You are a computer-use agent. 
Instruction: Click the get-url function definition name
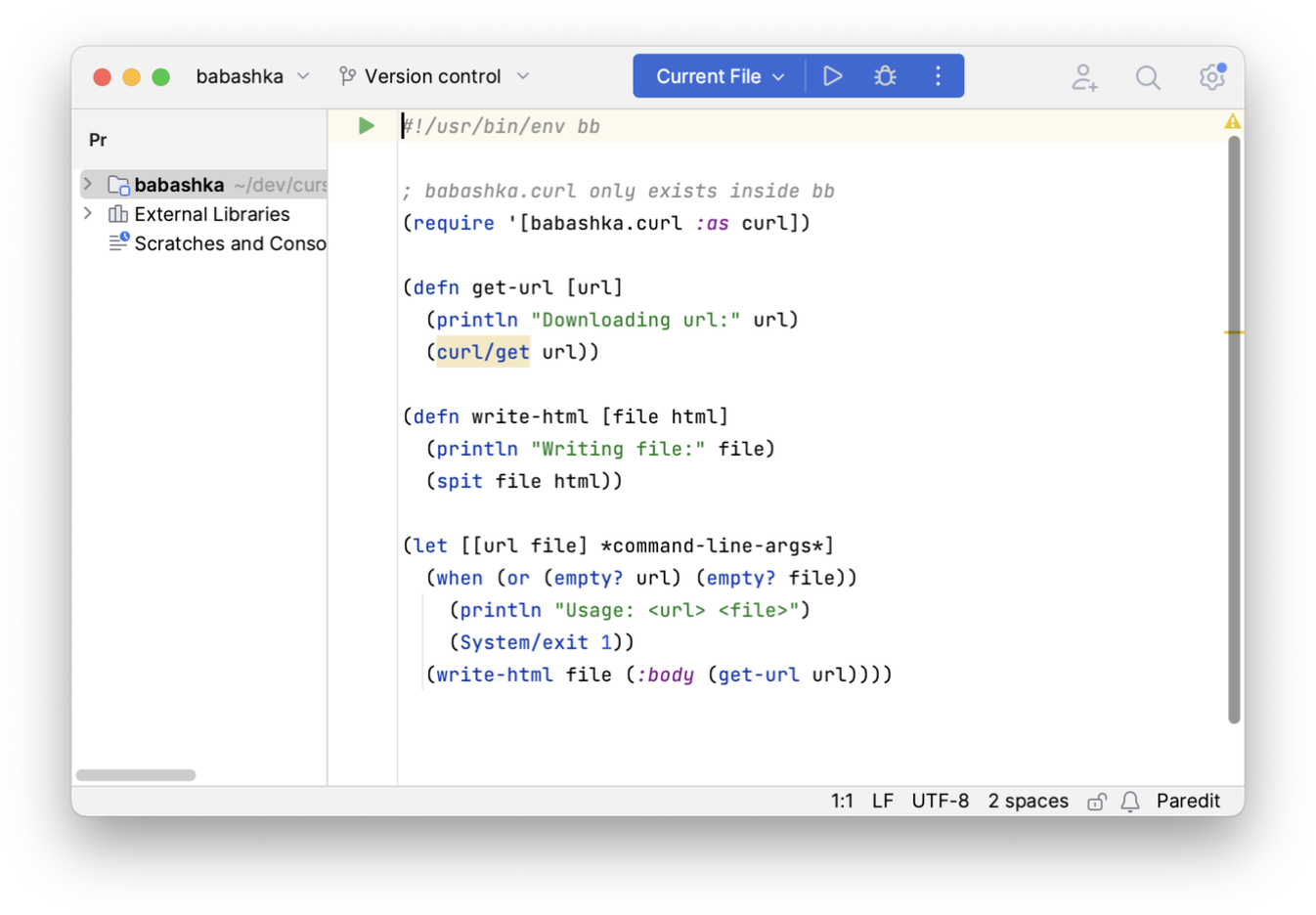pyautogui.click(x=512, y=287)
